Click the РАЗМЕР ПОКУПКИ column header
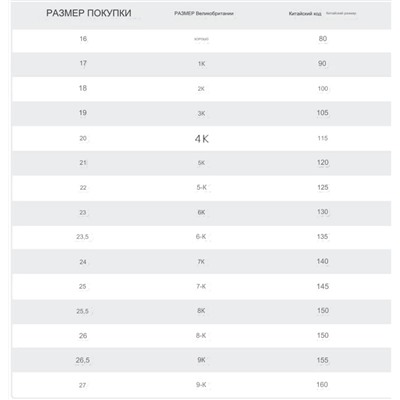 coord(89,13)
